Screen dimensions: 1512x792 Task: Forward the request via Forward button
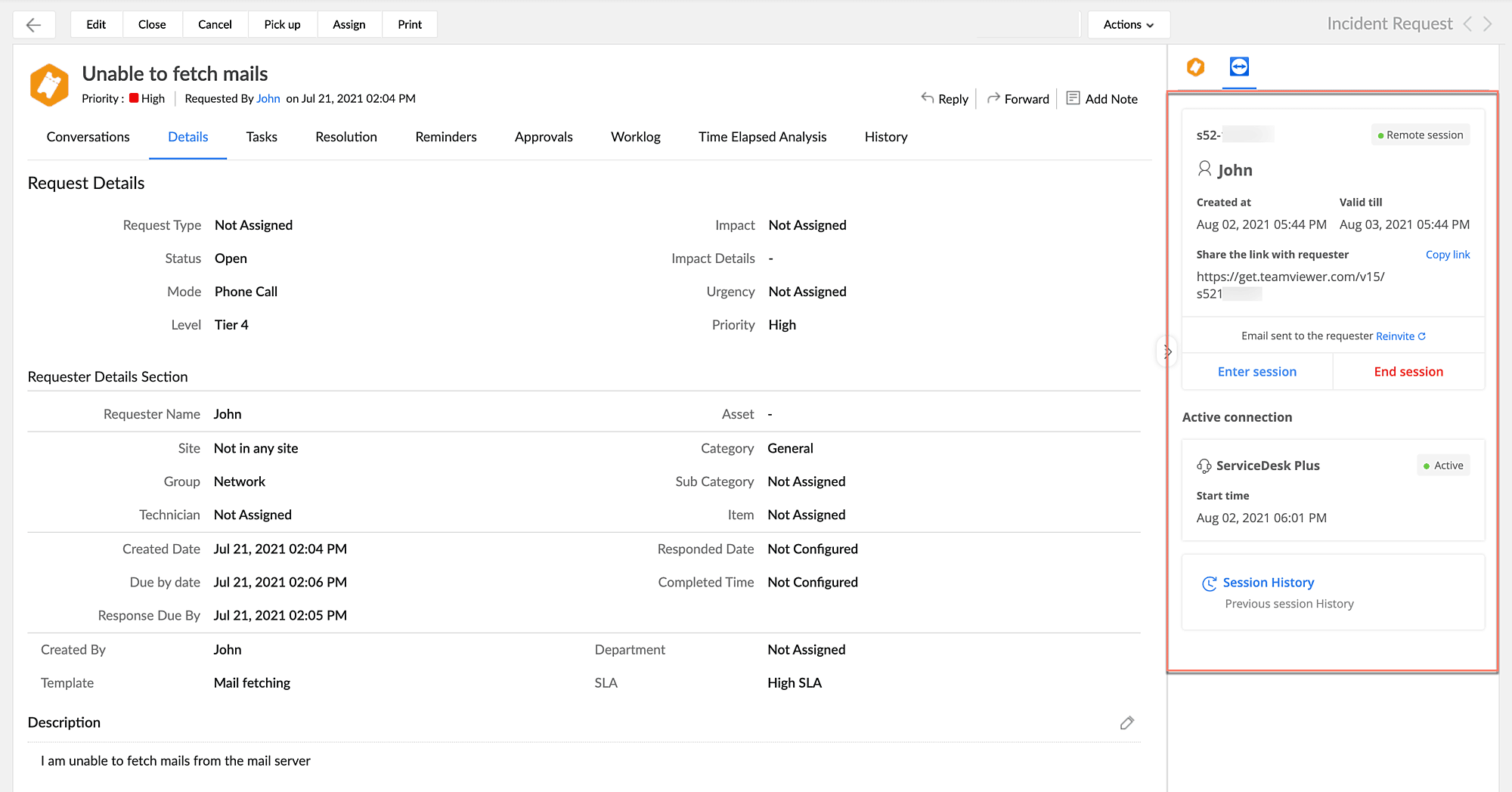click(x=1018, y=99)
